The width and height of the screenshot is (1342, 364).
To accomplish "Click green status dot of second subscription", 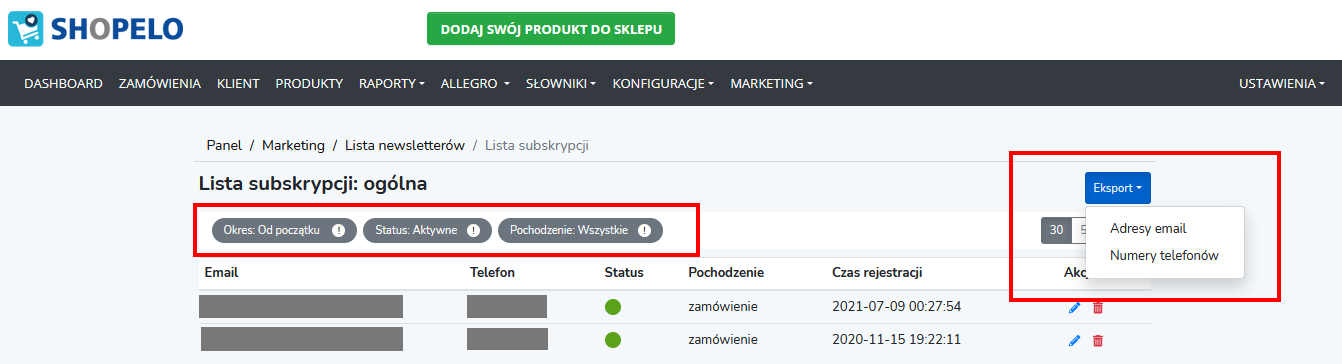I will 613,340.
